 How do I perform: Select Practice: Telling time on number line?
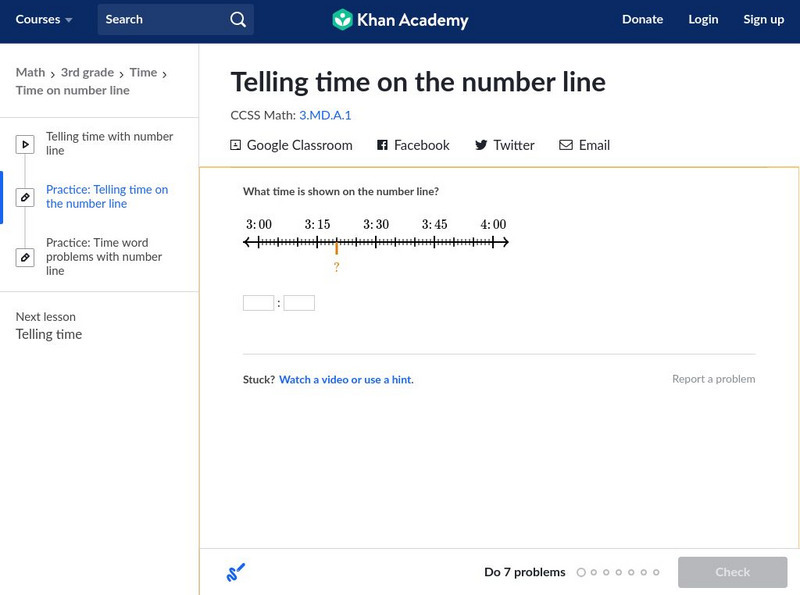click(x=106, y=197)
